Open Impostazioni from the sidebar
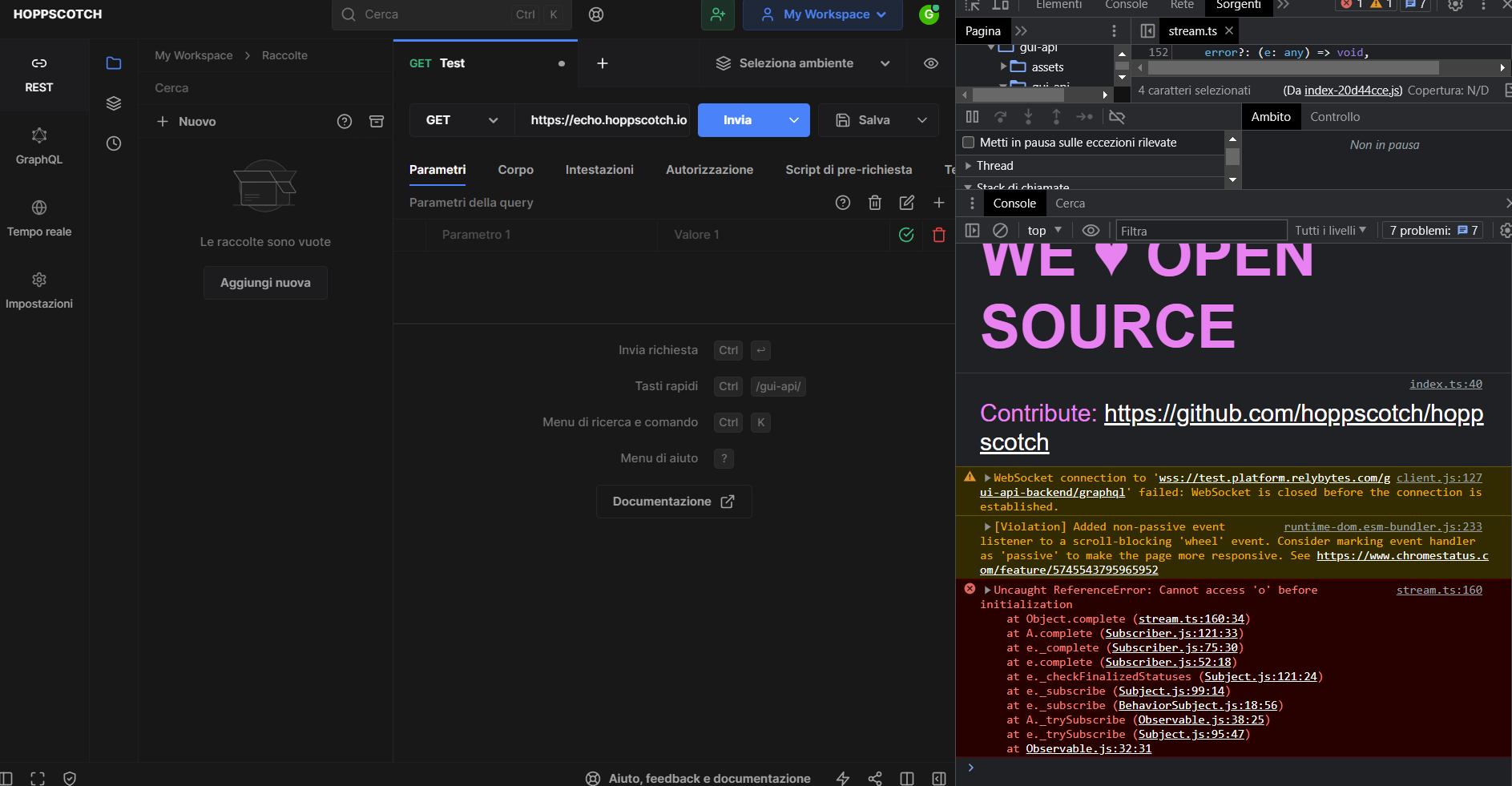The height and width of the screenshot is (786, 1512). click(x=38, y=291)
